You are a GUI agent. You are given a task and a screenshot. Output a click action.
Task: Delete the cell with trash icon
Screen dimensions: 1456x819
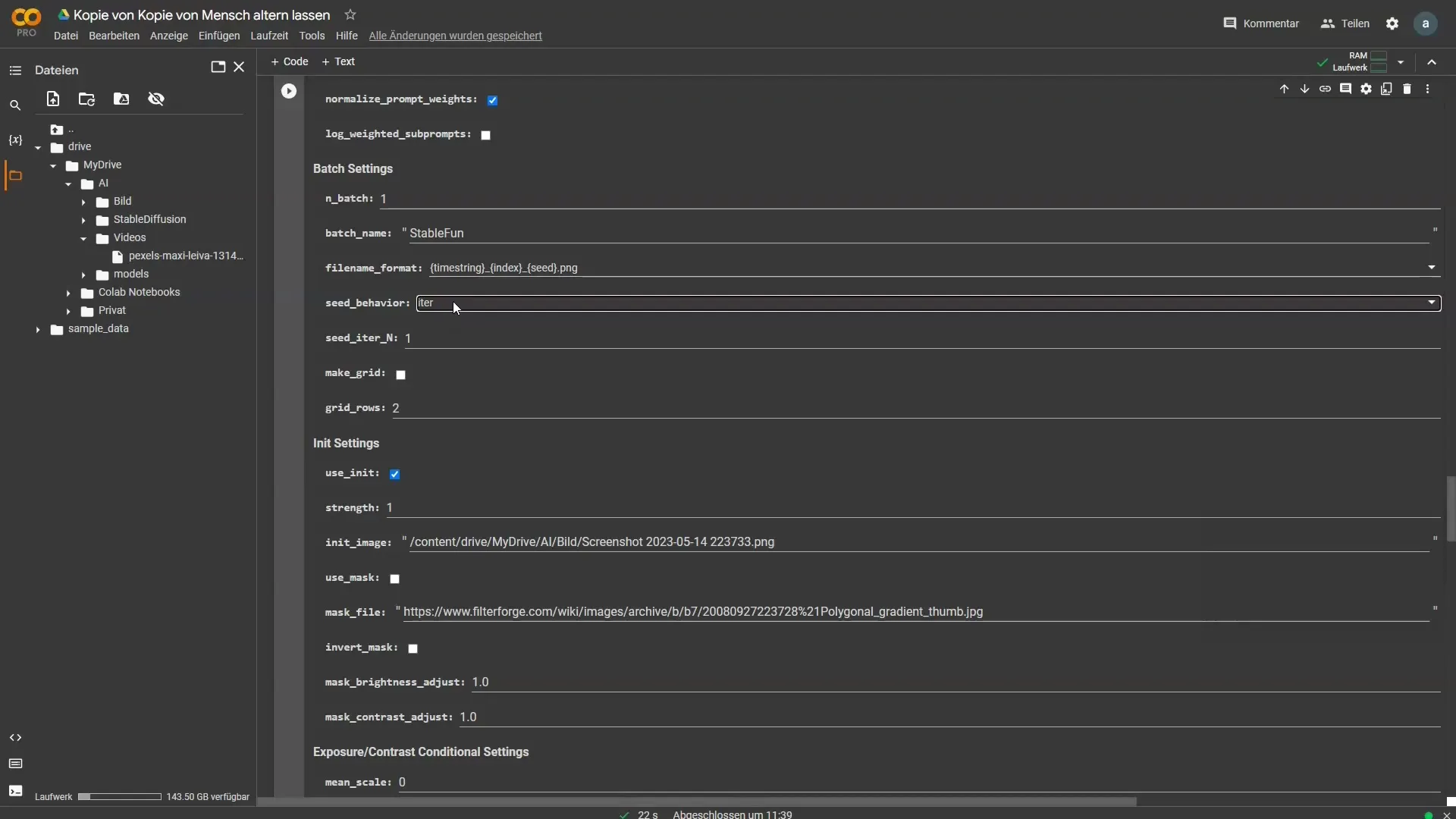1407,89
